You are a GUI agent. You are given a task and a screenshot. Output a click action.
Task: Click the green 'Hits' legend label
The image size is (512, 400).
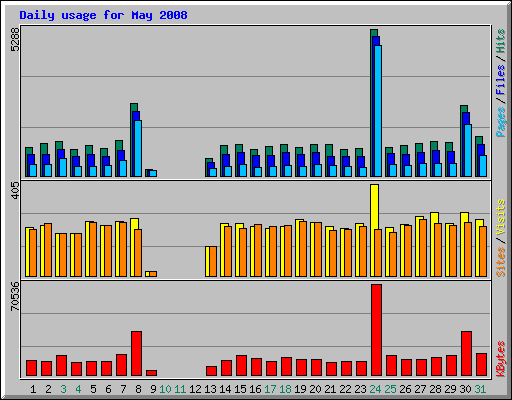[501, 41]
